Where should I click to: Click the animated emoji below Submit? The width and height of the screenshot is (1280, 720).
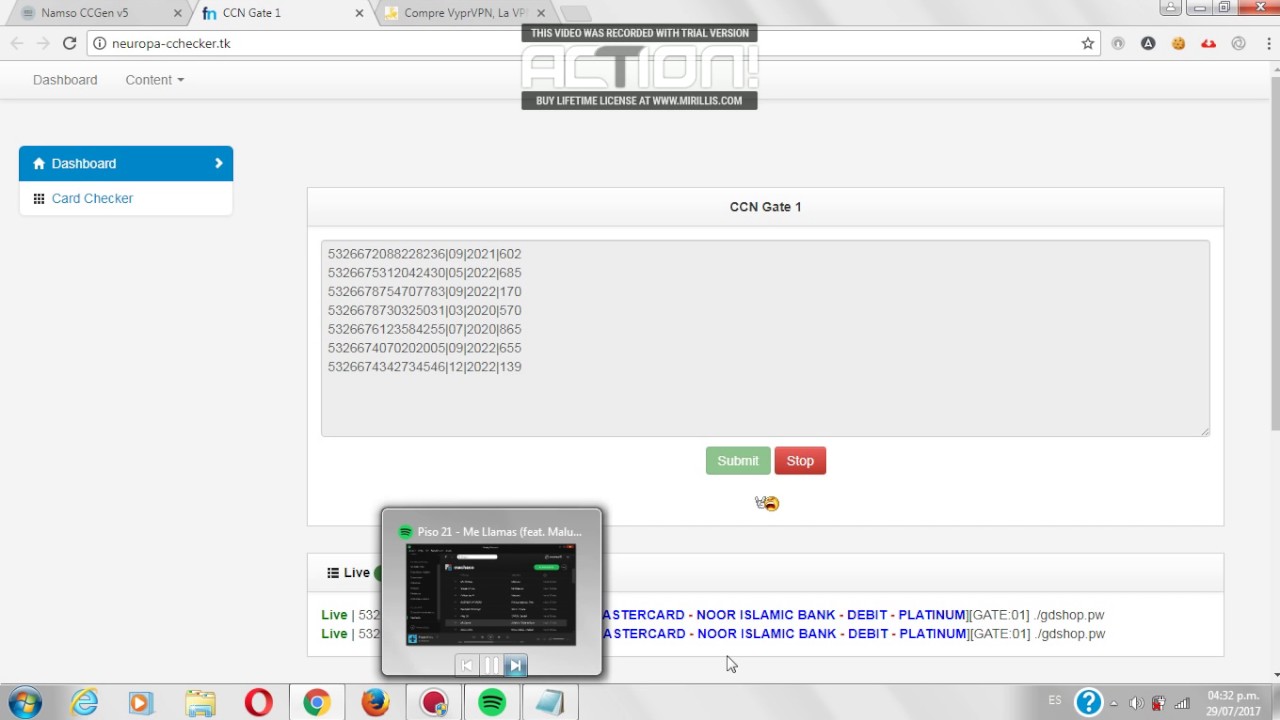pyautogui.click(x=767, y=503)
